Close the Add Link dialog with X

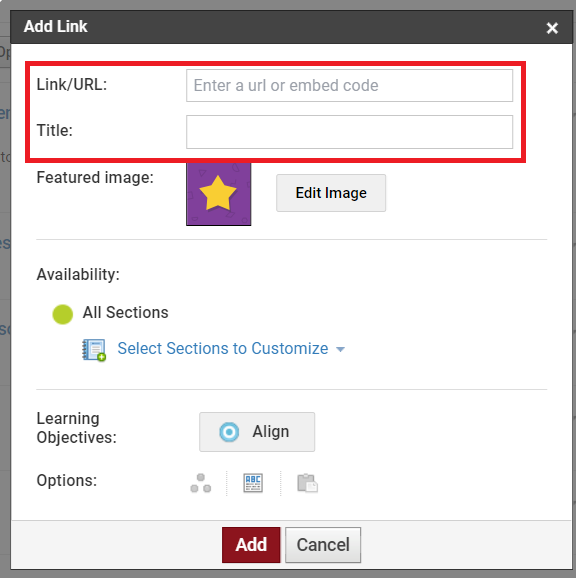coord(552,28)
